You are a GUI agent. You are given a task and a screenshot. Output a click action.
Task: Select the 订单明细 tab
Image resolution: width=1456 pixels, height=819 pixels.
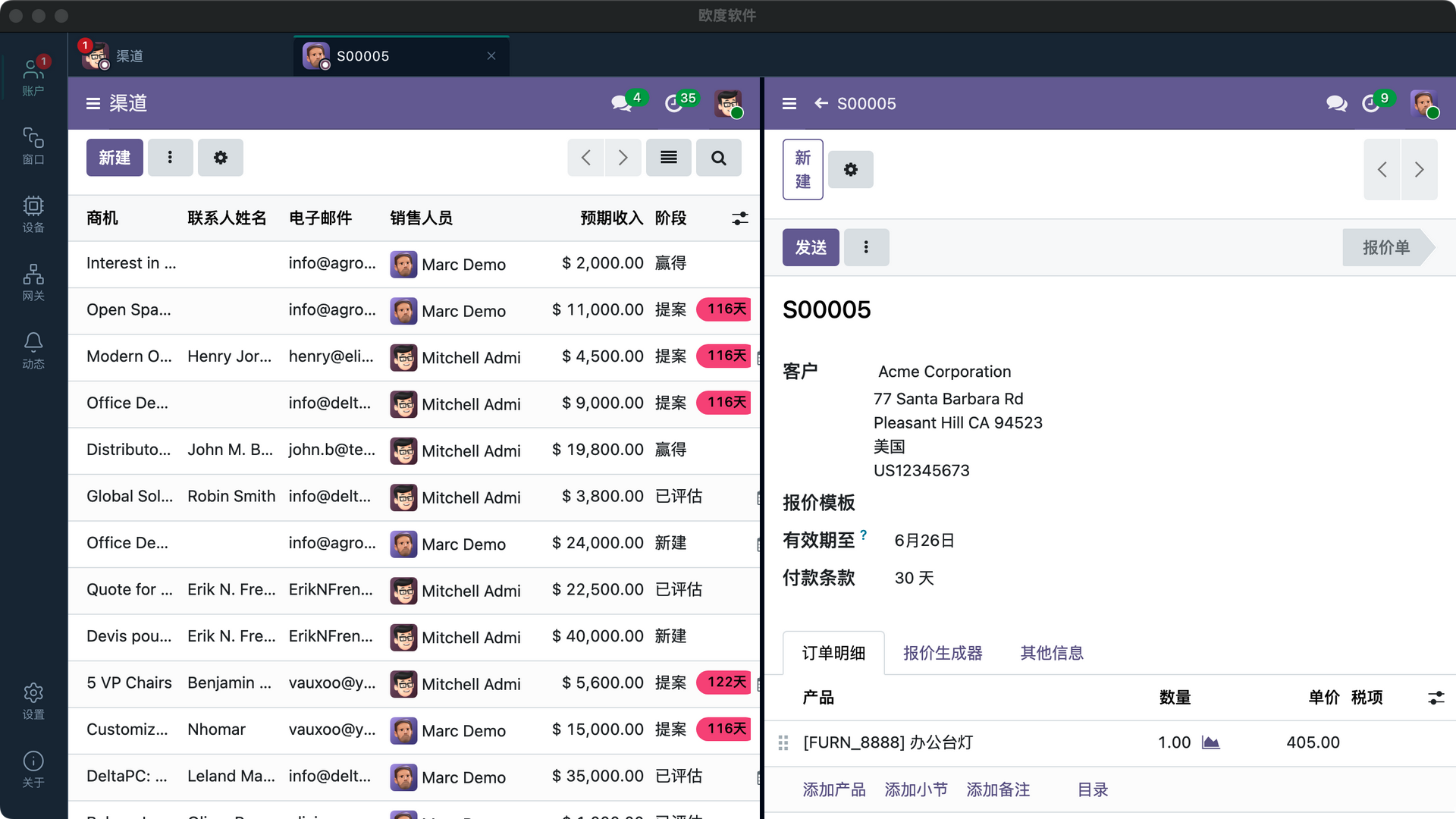click(x=833, y=653)
